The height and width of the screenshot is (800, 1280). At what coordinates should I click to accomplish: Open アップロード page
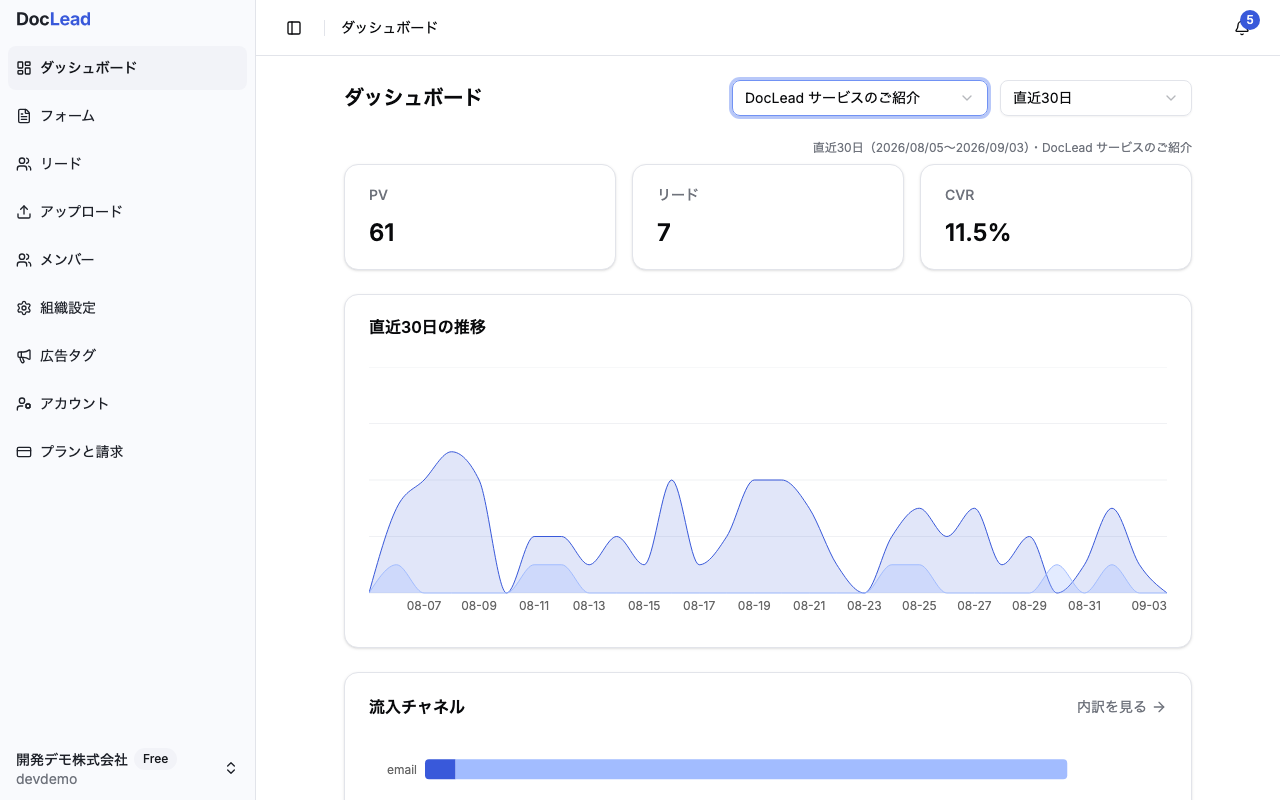127,212
